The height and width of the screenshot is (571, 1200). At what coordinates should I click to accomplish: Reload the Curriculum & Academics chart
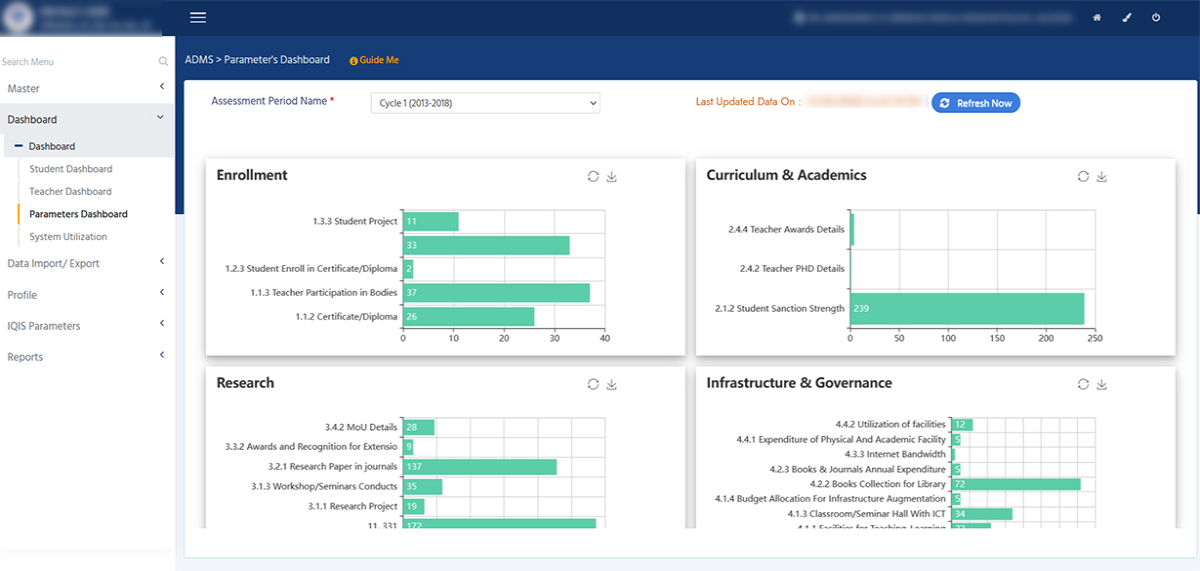(1083, 176)
